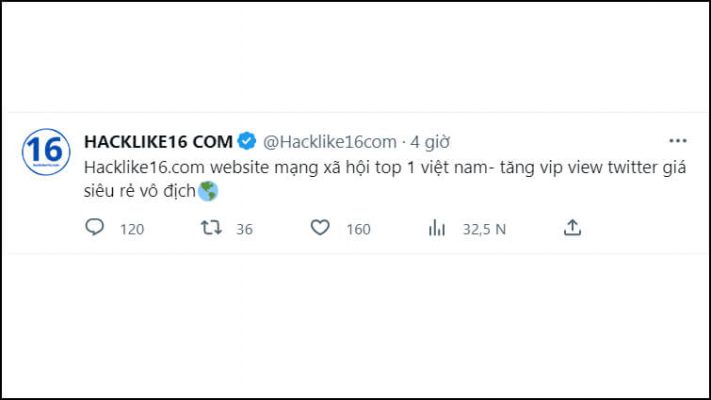The image size is (711, 400).
Task: Click the share upload icon
Action: [572, 228]
